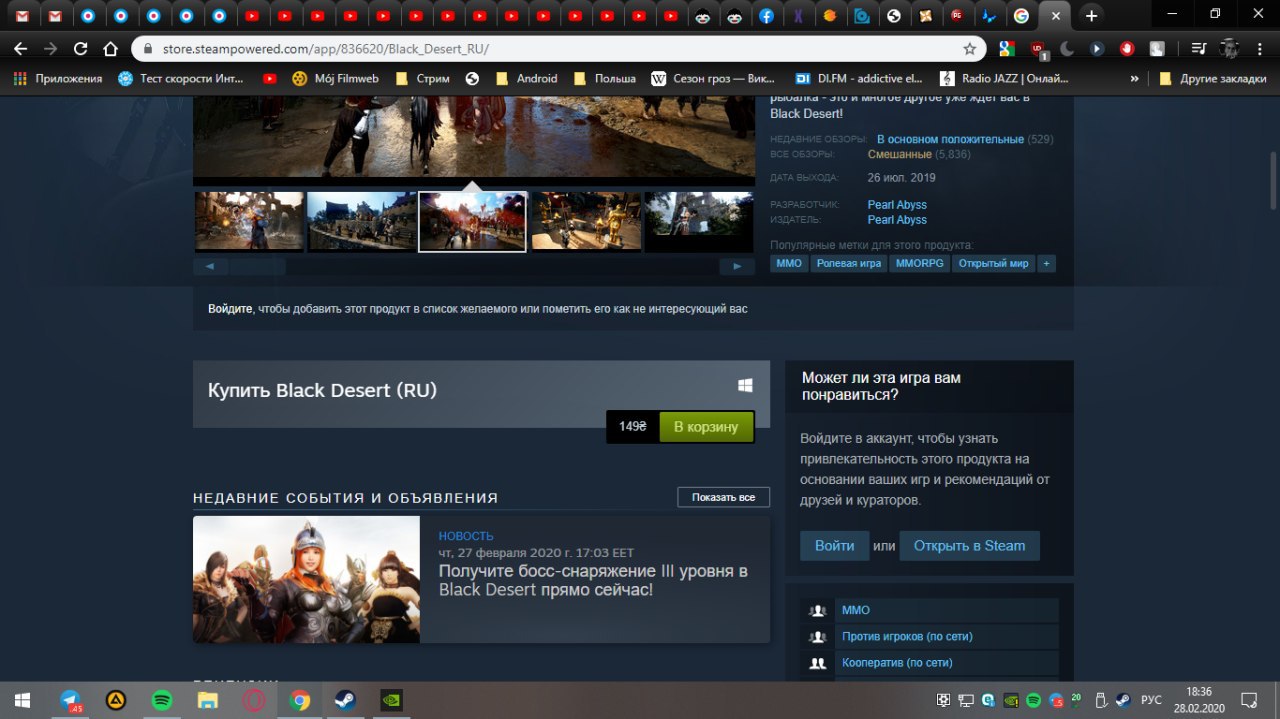Open the Windows Start menu
Screen dimensions: 1280x719
[x=22, y=700]
